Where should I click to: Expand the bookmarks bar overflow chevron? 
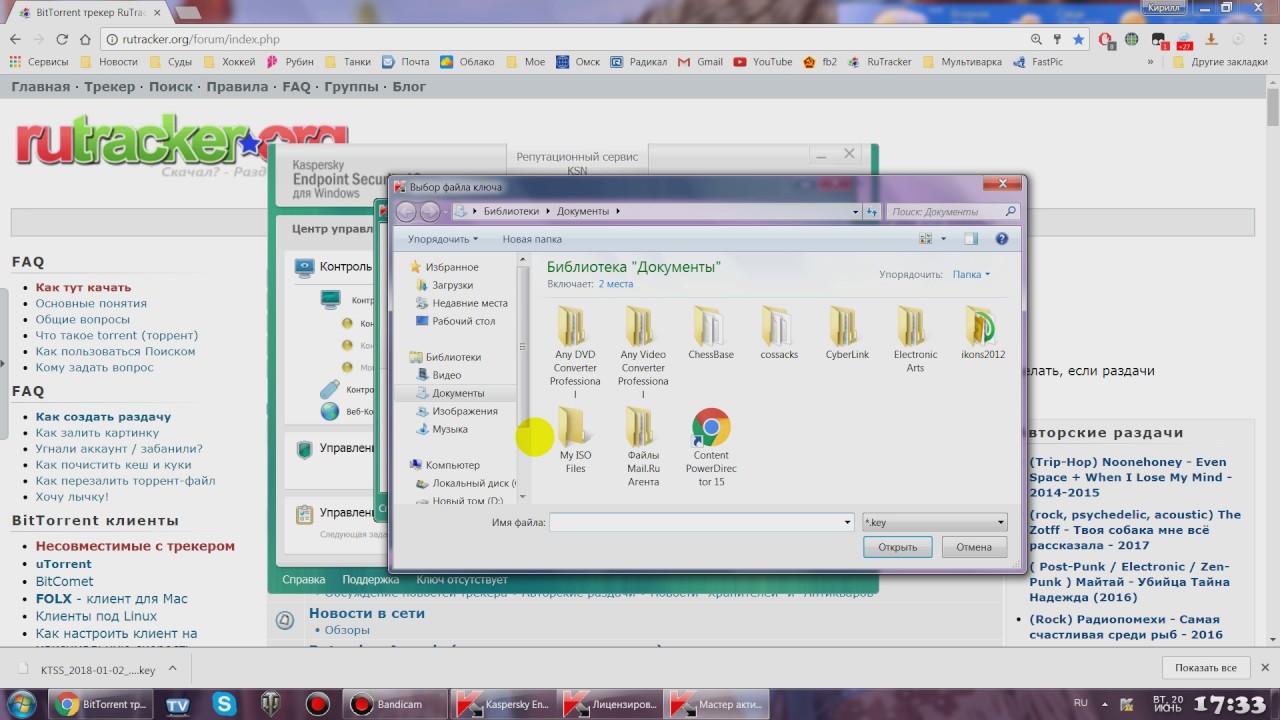[1150, 62]
